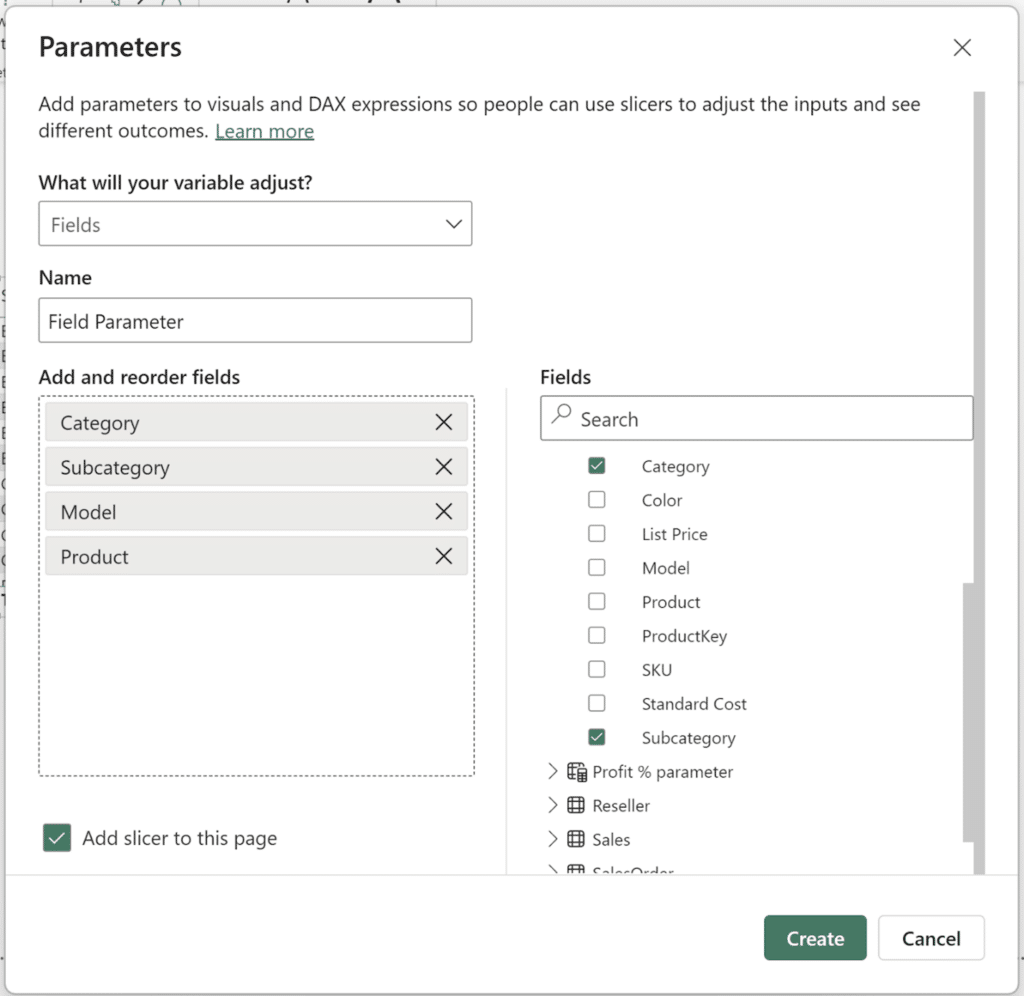This screenshot has width=1024, height=996.
Task: Click the Create button
Action: click(x=814, y=938)
